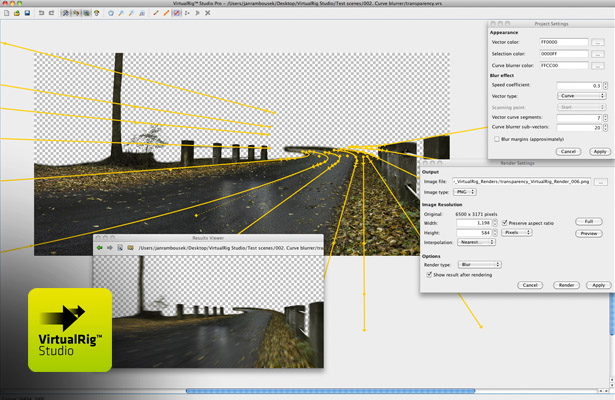Select the red vector line tool
Image resolution: width=615 pixels, height=400 pixels.
[x=156, y=13]
